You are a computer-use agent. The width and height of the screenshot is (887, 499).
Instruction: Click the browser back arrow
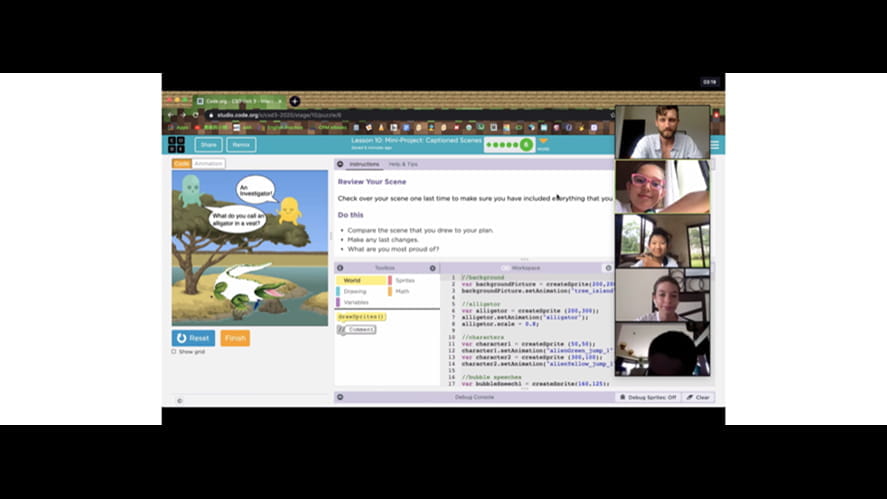coord(172,115)
